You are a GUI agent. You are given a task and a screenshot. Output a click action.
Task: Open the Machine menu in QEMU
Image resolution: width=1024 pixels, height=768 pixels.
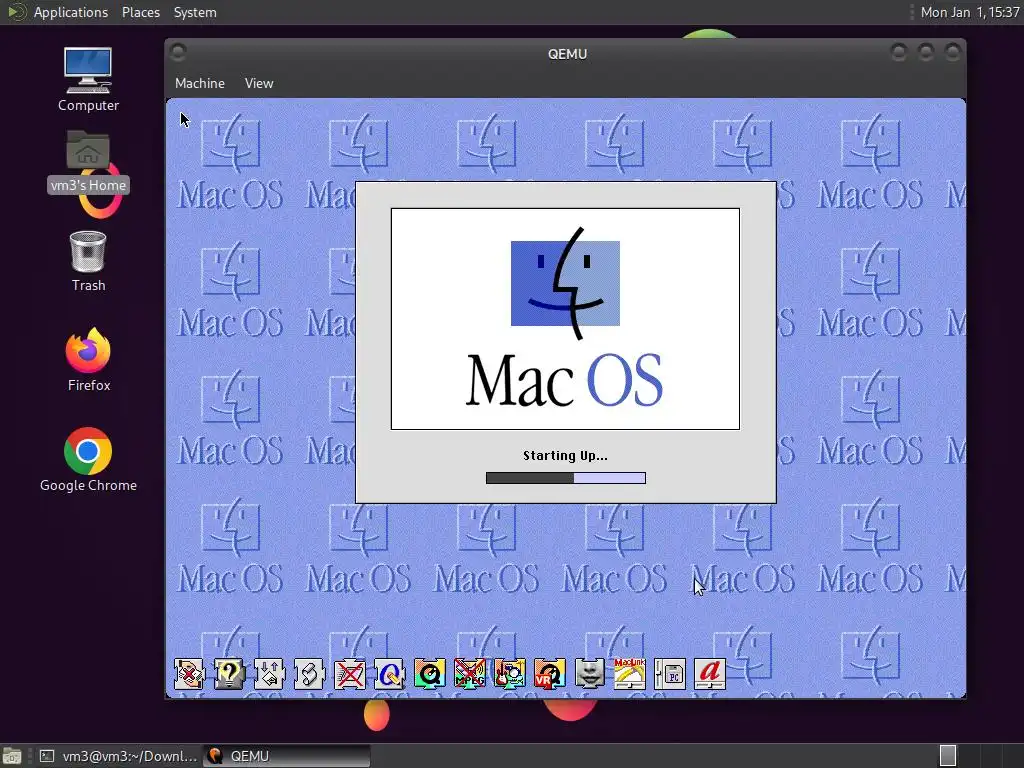click(x=200, y=83)
